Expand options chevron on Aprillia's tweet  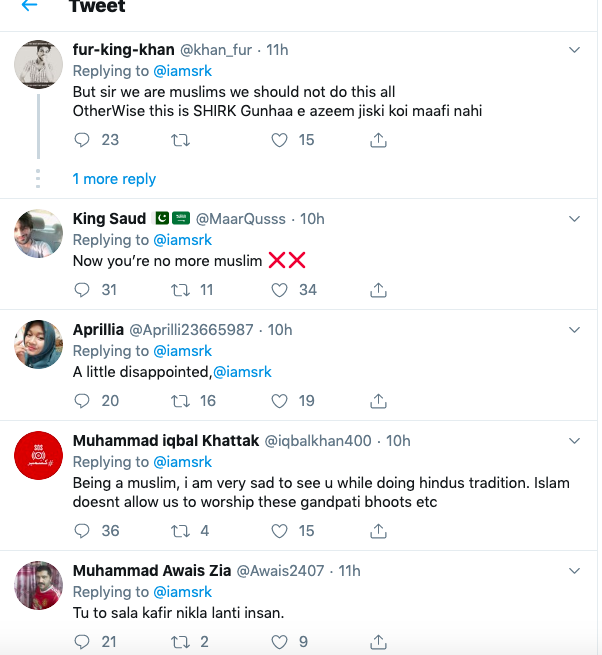pyautogui.click(x=575, y=329)
